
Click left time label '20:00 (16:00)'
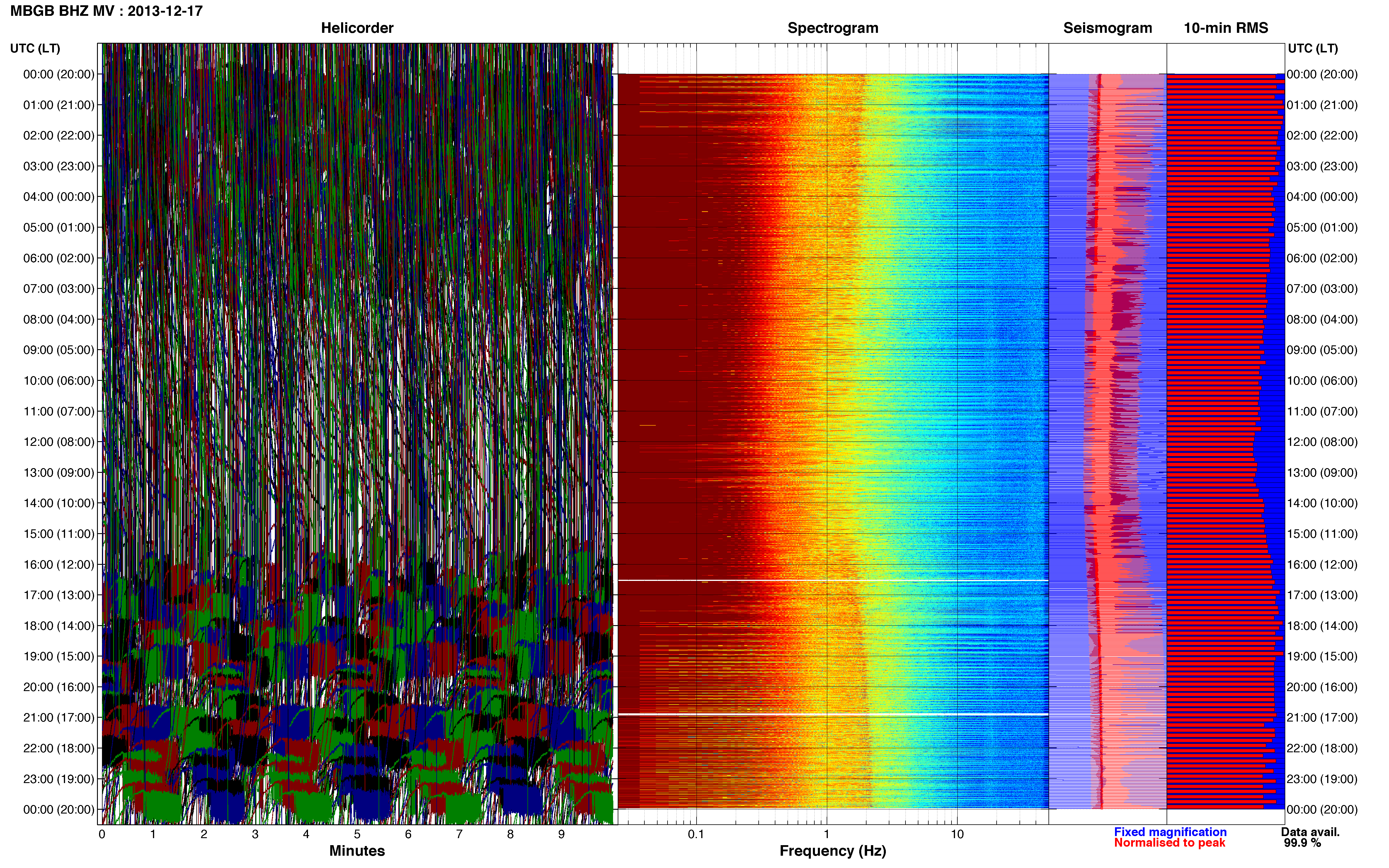click(59, 687)
